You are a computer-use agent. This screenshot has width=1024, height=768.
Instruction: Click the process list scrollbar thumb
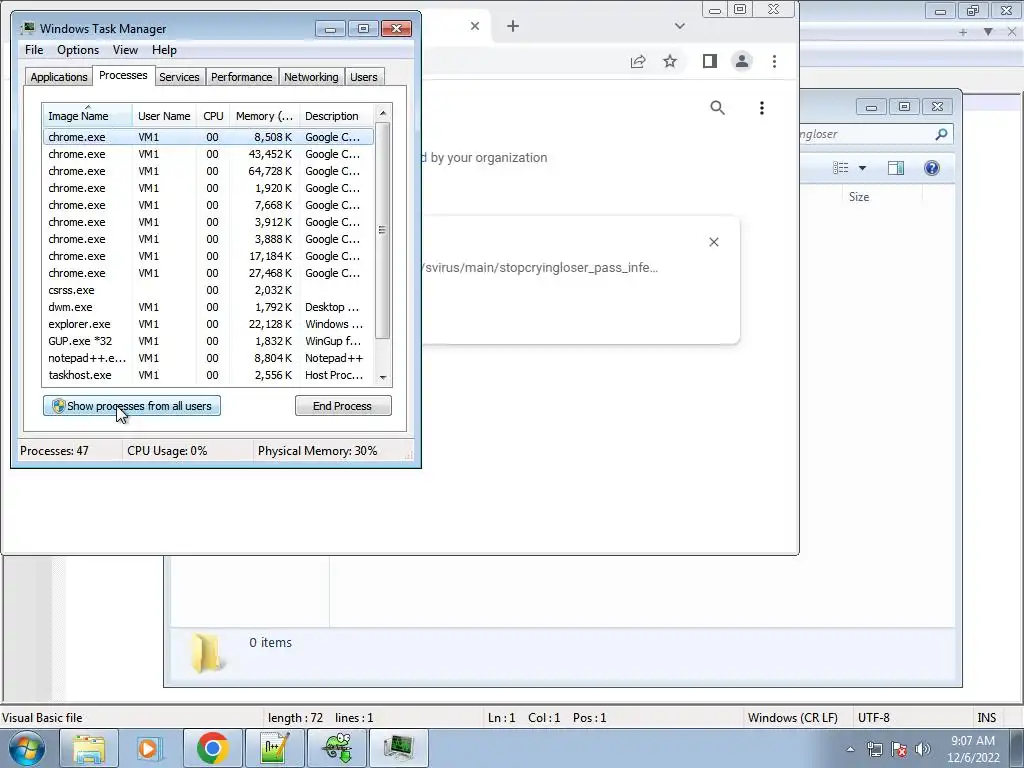(x=383, y=230)
